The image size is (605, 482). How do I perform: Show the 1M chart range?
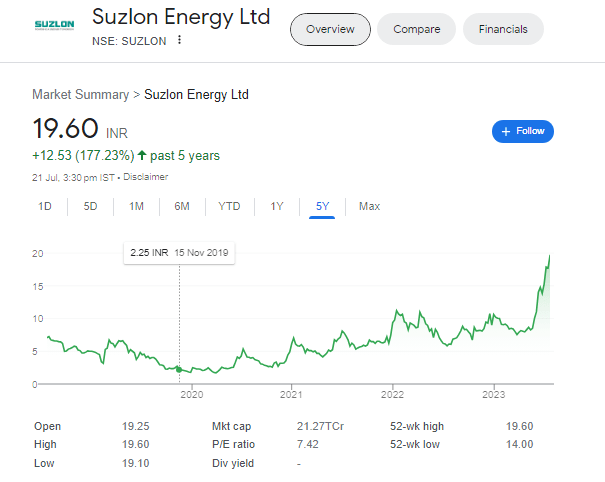136,206
